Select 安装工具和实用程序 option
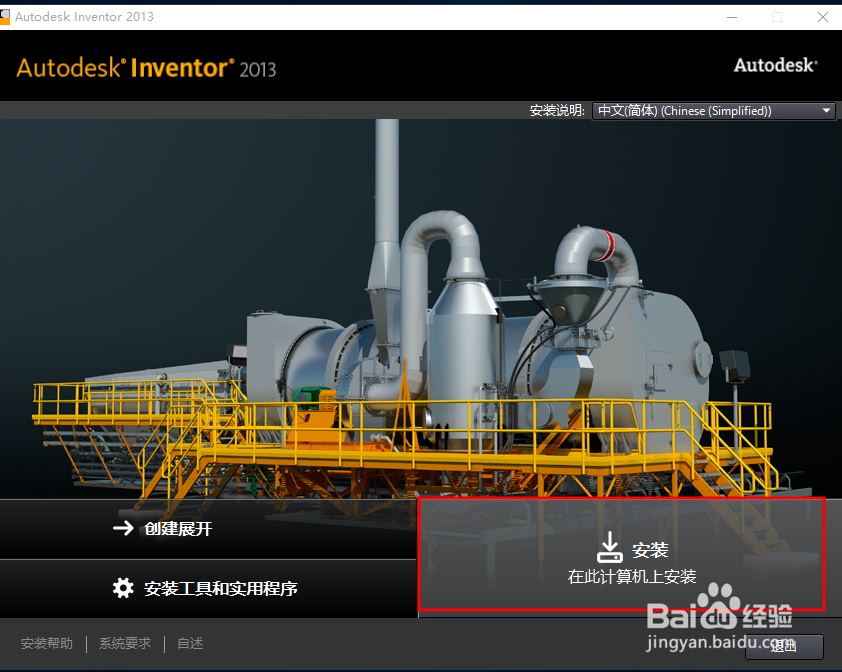Screen dimensions: 842x672 click(x=208, y=589)
